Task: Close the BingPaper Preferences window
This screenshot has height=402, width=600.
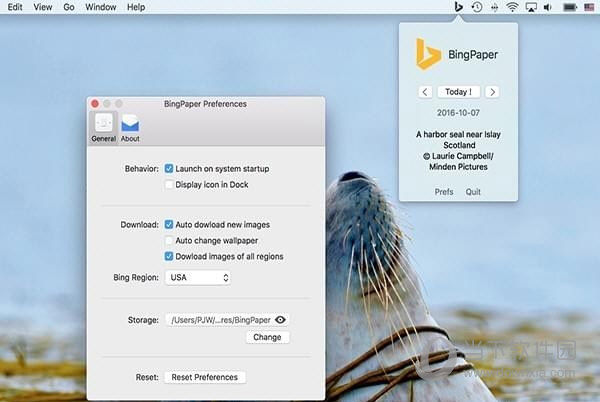Action: pyautogui.click(x=95, y=104)
